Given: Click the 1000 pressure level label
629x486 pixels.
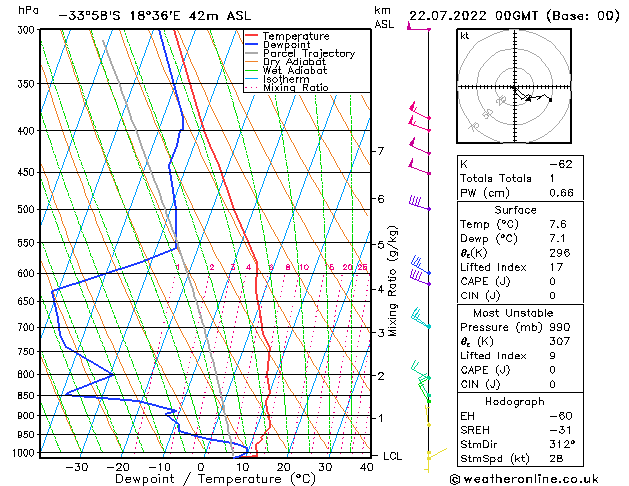Looking at the screenshot, I should (x=26, y=453).
